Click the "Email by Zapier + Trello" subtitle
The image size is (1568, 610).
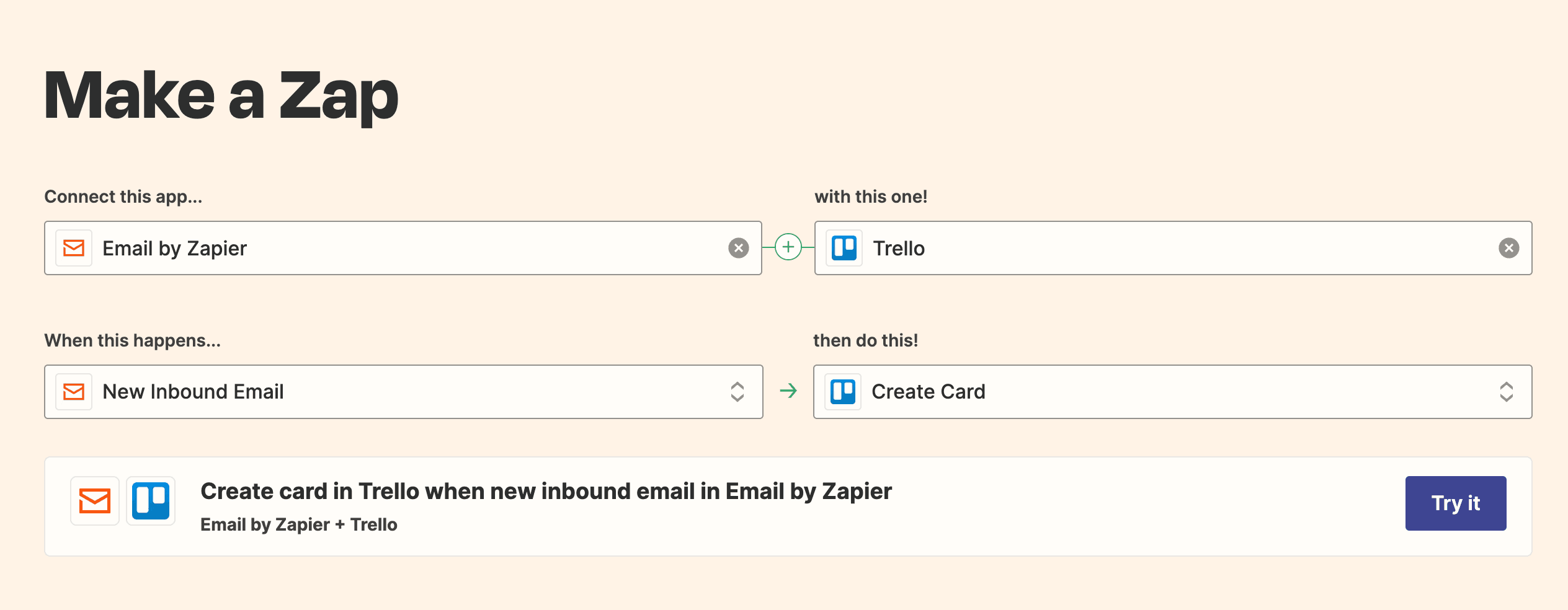point(298,524)
